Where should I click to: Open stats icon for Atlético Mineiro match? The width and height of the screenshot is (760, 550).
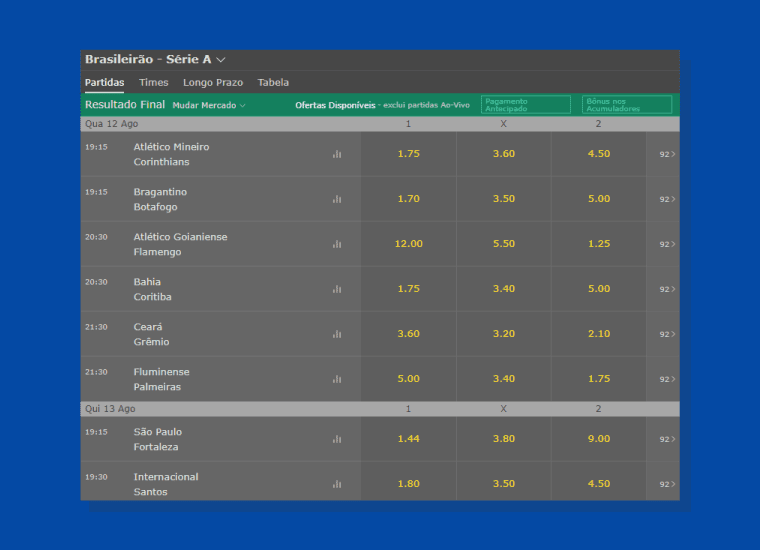pyautogui.click(x=337, y=154)
